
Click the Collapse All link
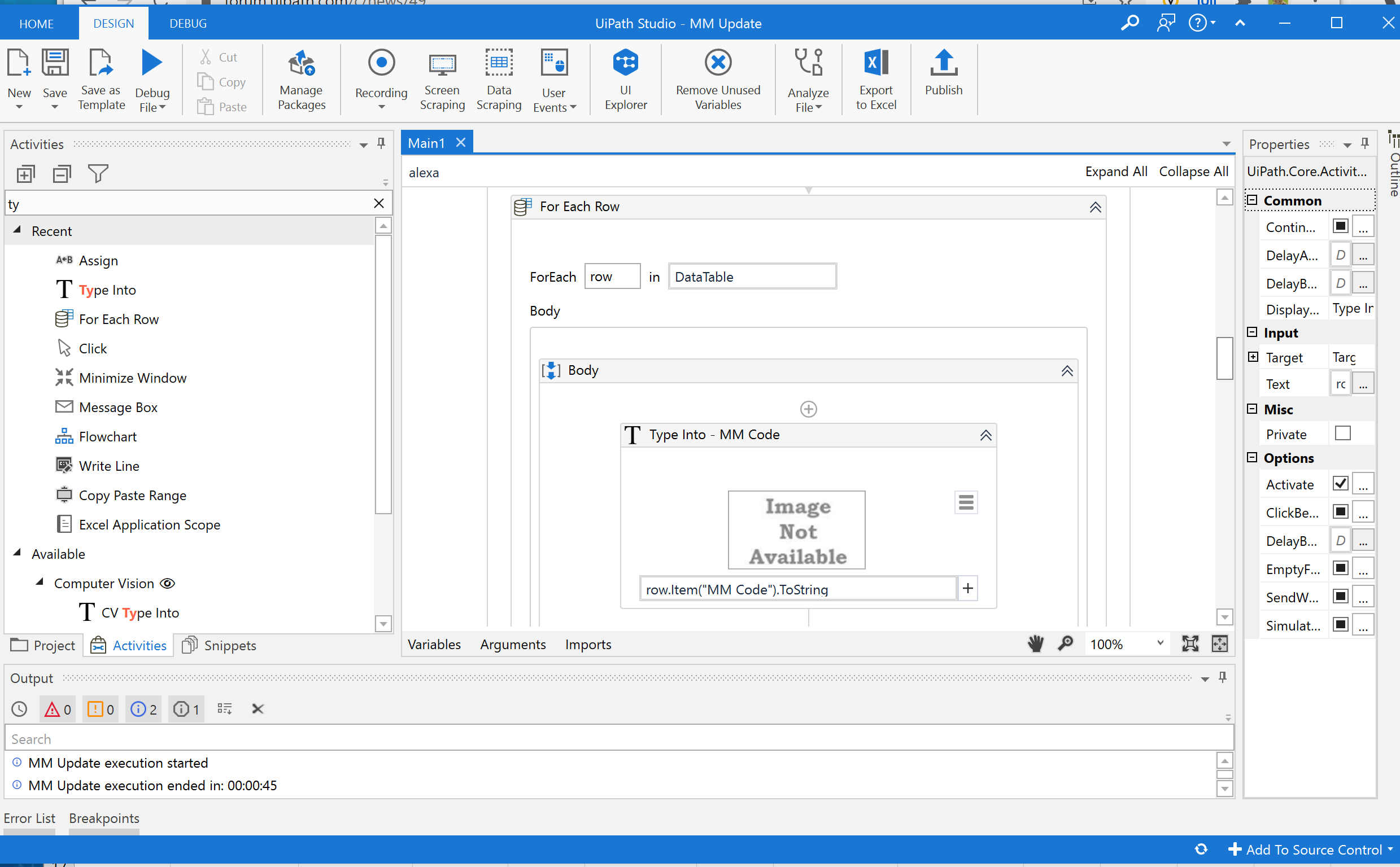1193,172
